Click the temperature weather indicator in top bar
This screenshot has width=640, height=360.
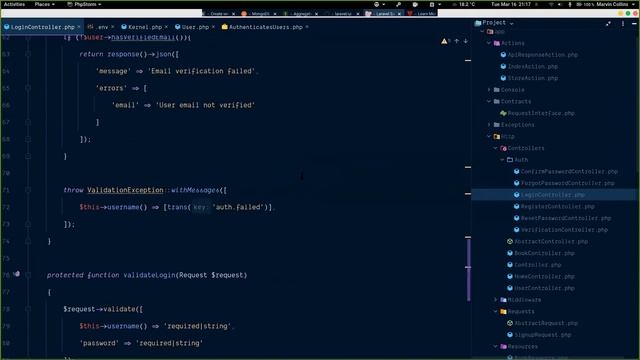tap(463, 4)
